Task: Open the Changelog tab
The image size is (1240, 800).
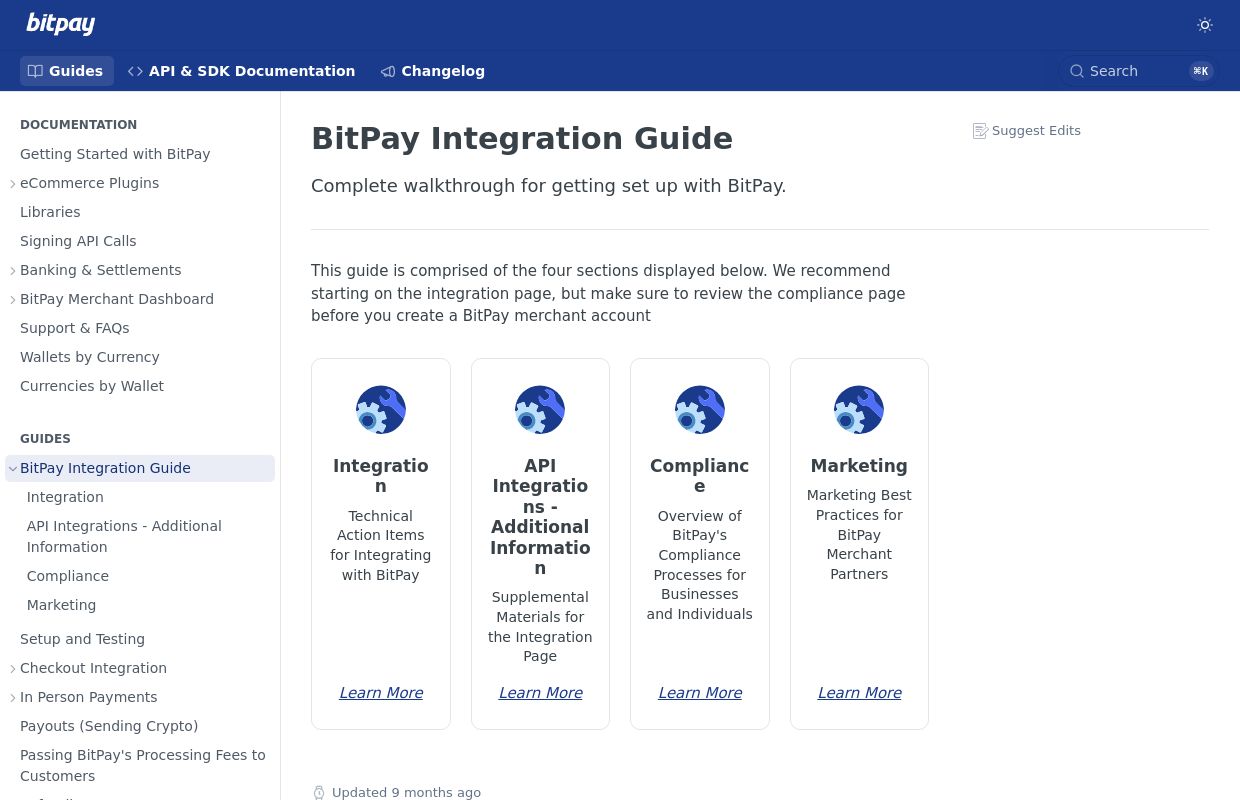Action: point(432,71)
